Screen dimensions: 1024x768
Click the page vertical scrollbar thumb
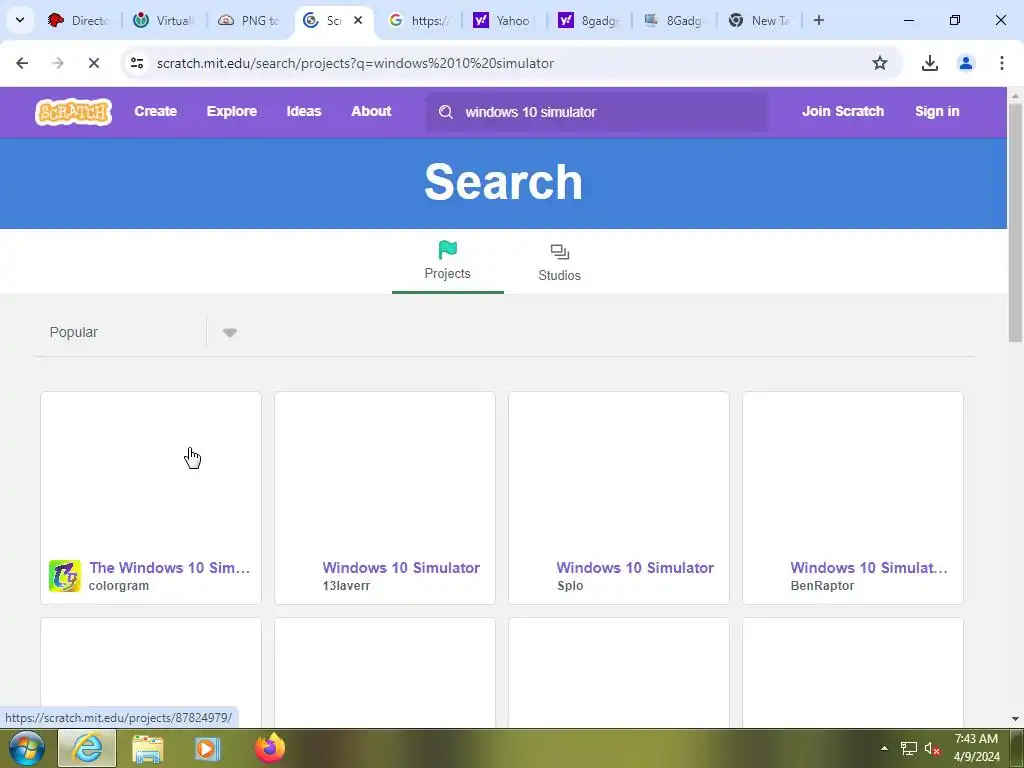(x=1015, y=222)
